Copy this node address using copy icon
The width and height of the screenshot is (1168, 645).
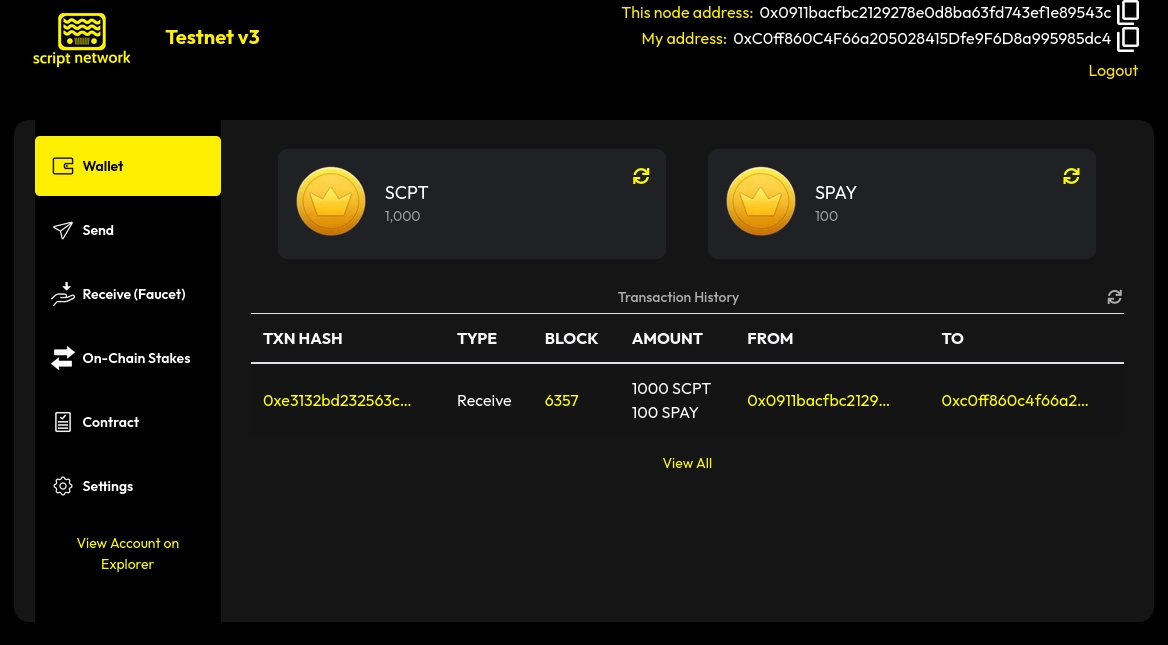tap(1128, 12)
